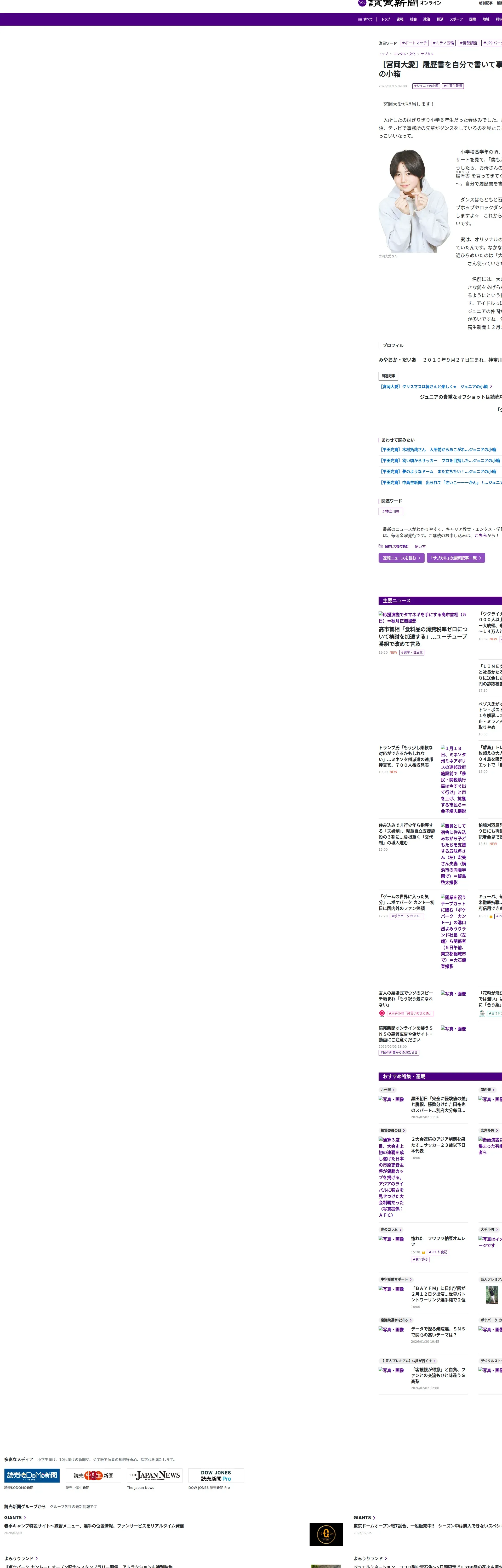Expand the 中学受験サポート section chevron
502x1568 pixels.
tap(410, 1279)
